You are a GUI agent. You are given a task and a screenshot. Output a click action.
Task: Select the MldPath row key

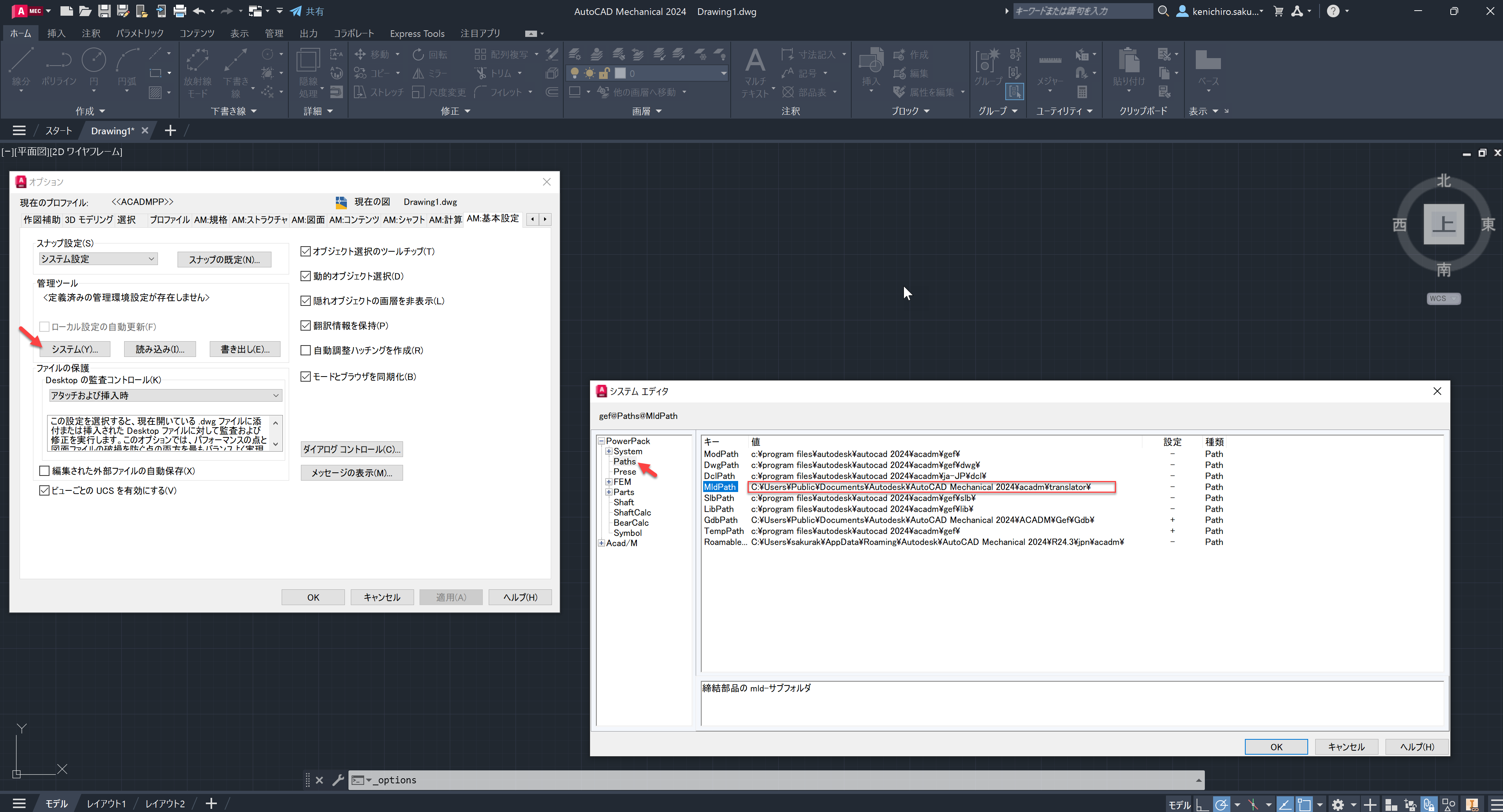[x=720, y=487]
